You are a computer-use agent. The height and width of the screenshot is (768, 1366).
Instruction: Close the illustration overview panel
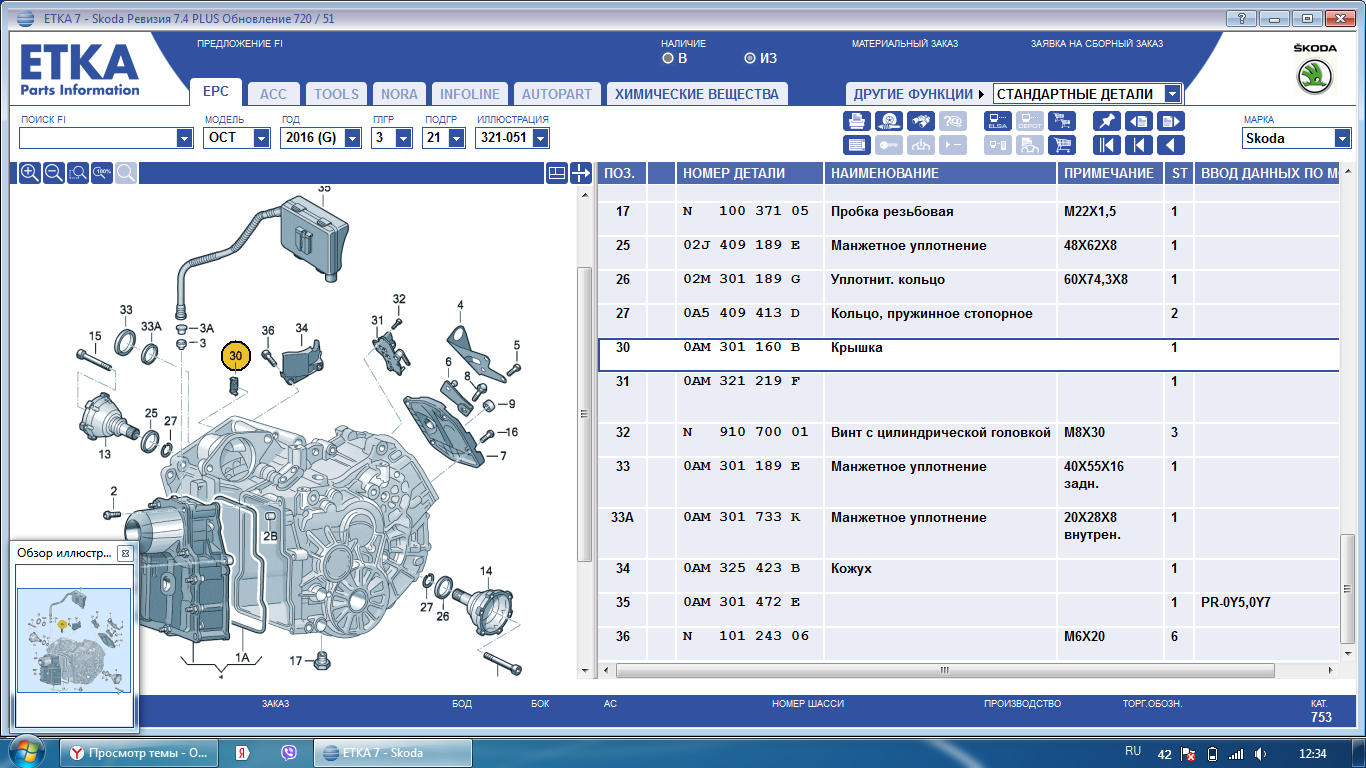(125, 553)
